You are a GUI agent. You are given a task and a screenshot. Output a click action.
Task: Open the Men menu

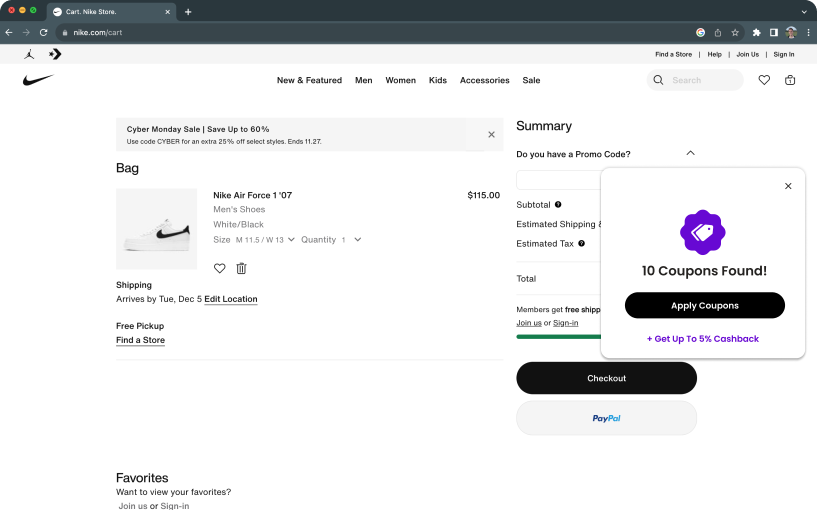(364, 80)
